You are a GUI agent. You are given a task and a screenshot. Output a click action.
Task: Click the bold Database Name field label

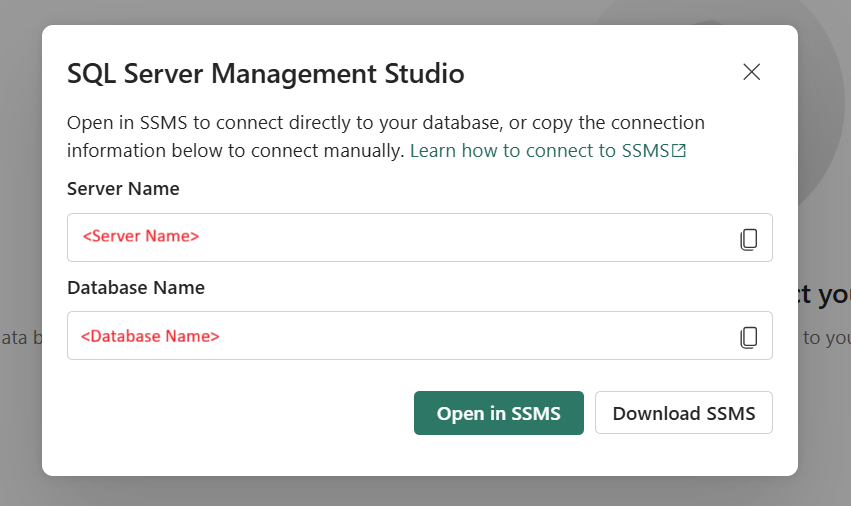[136, 288]
